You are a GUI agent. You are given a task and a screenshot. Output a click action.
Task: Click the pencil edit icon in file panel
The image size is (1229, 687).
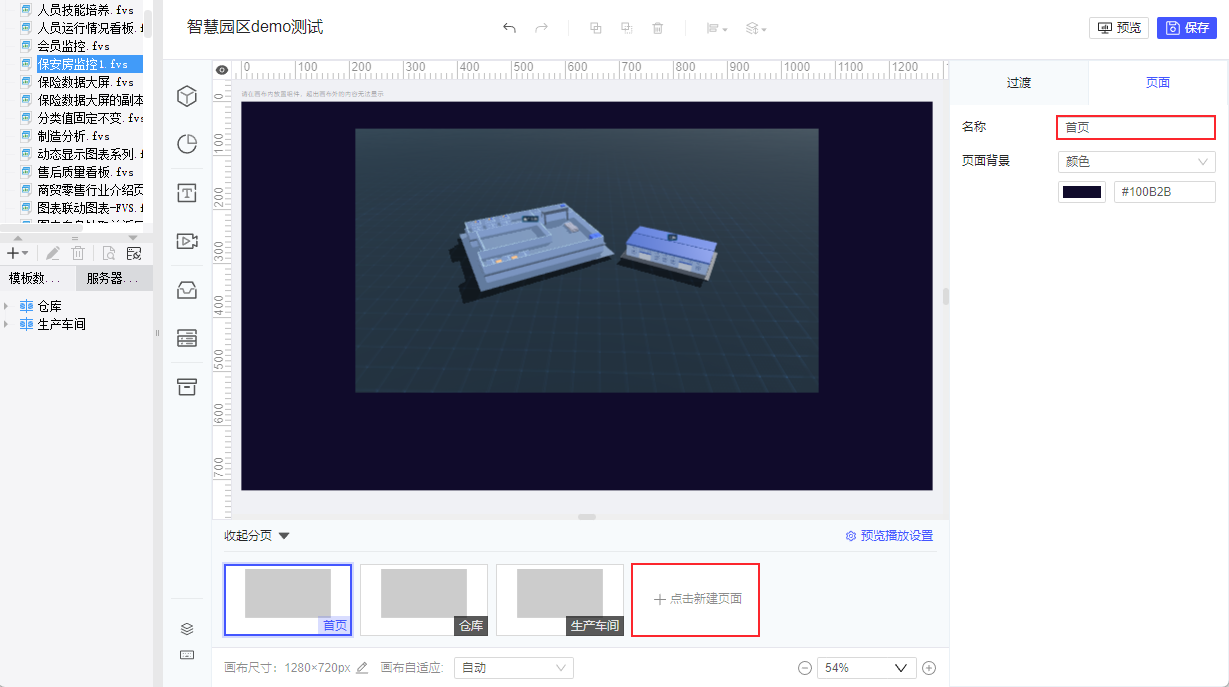pyautogui.click(x=52, y=253)
